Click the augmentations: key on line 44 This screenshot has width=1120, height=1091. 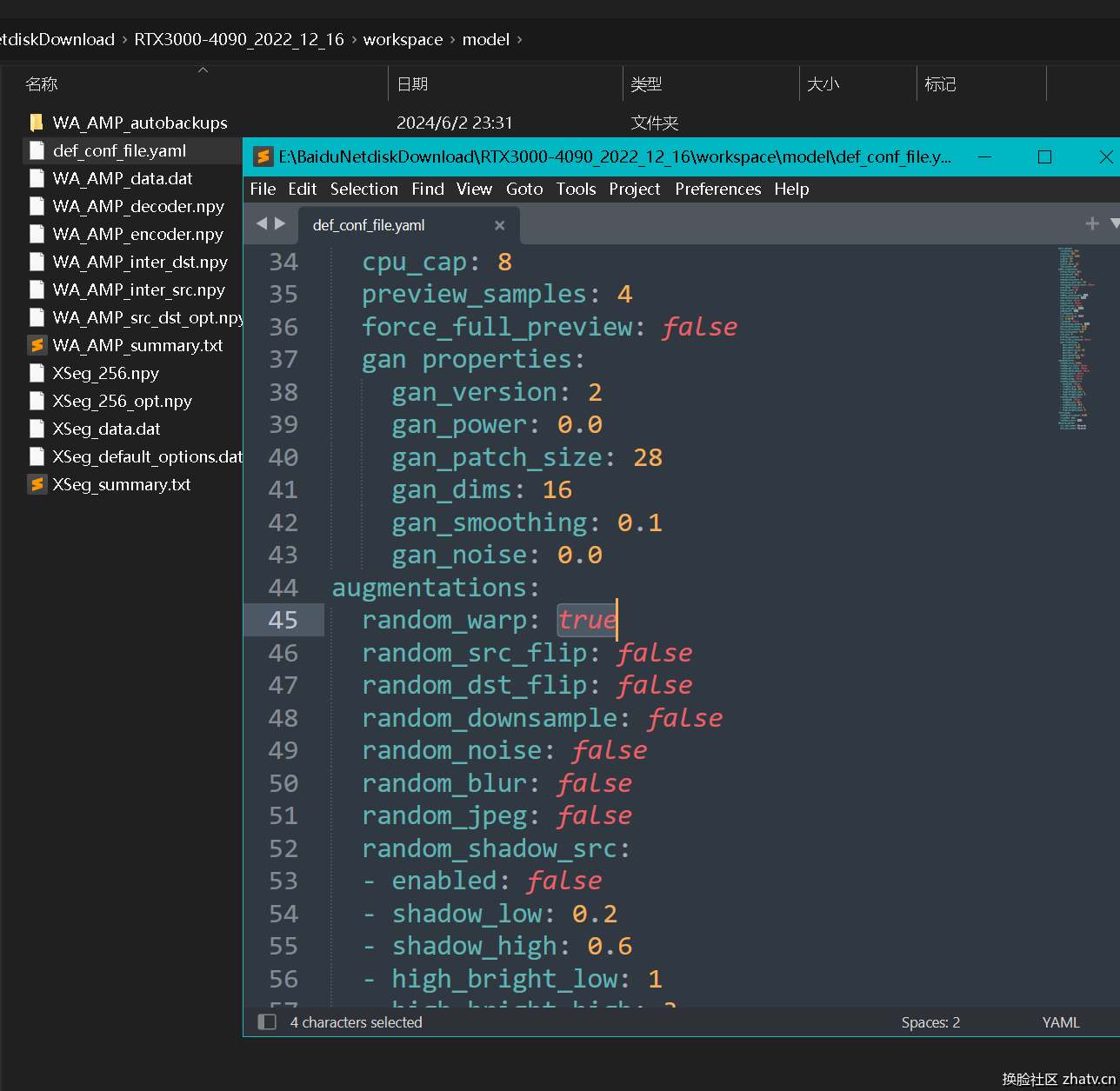pyautogui.click(x=436, y=588)
